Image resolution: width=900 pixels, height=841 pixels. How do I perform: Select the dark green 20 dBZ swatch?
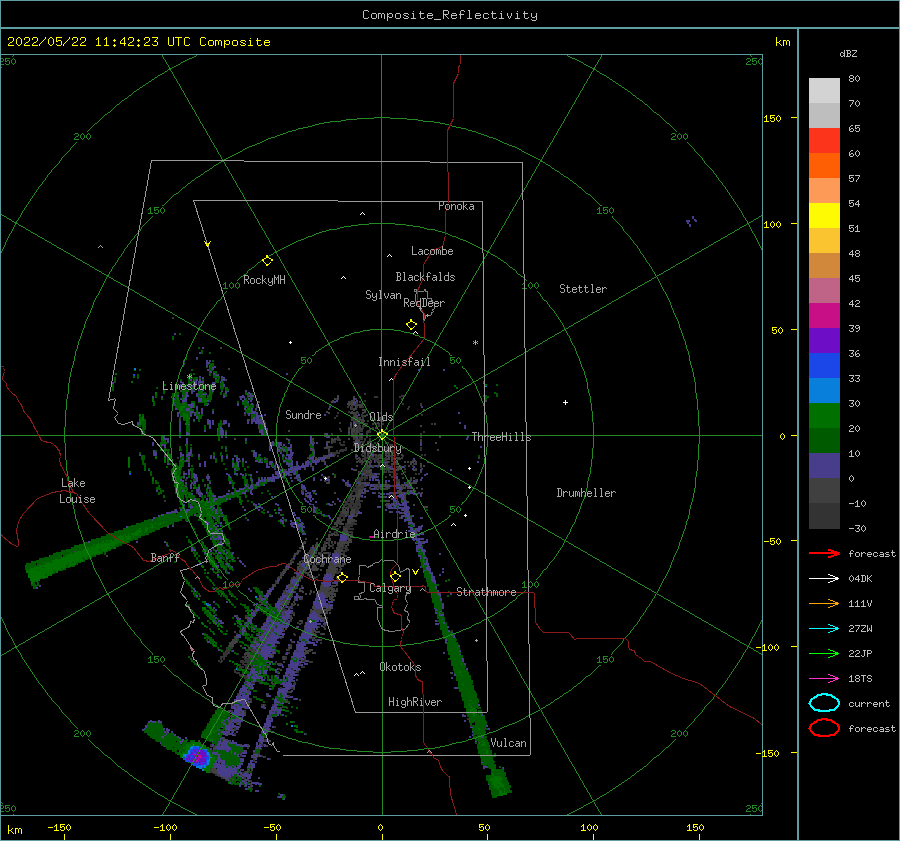824,440
